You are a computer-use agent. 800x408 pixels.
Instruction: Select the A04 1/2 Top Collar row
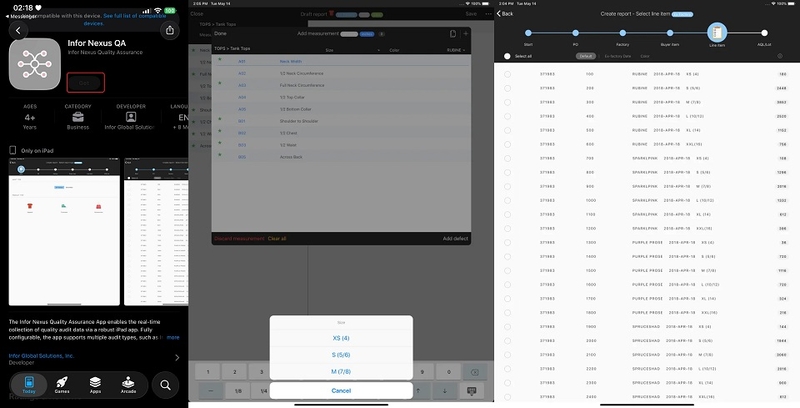(x=341, y=97)
